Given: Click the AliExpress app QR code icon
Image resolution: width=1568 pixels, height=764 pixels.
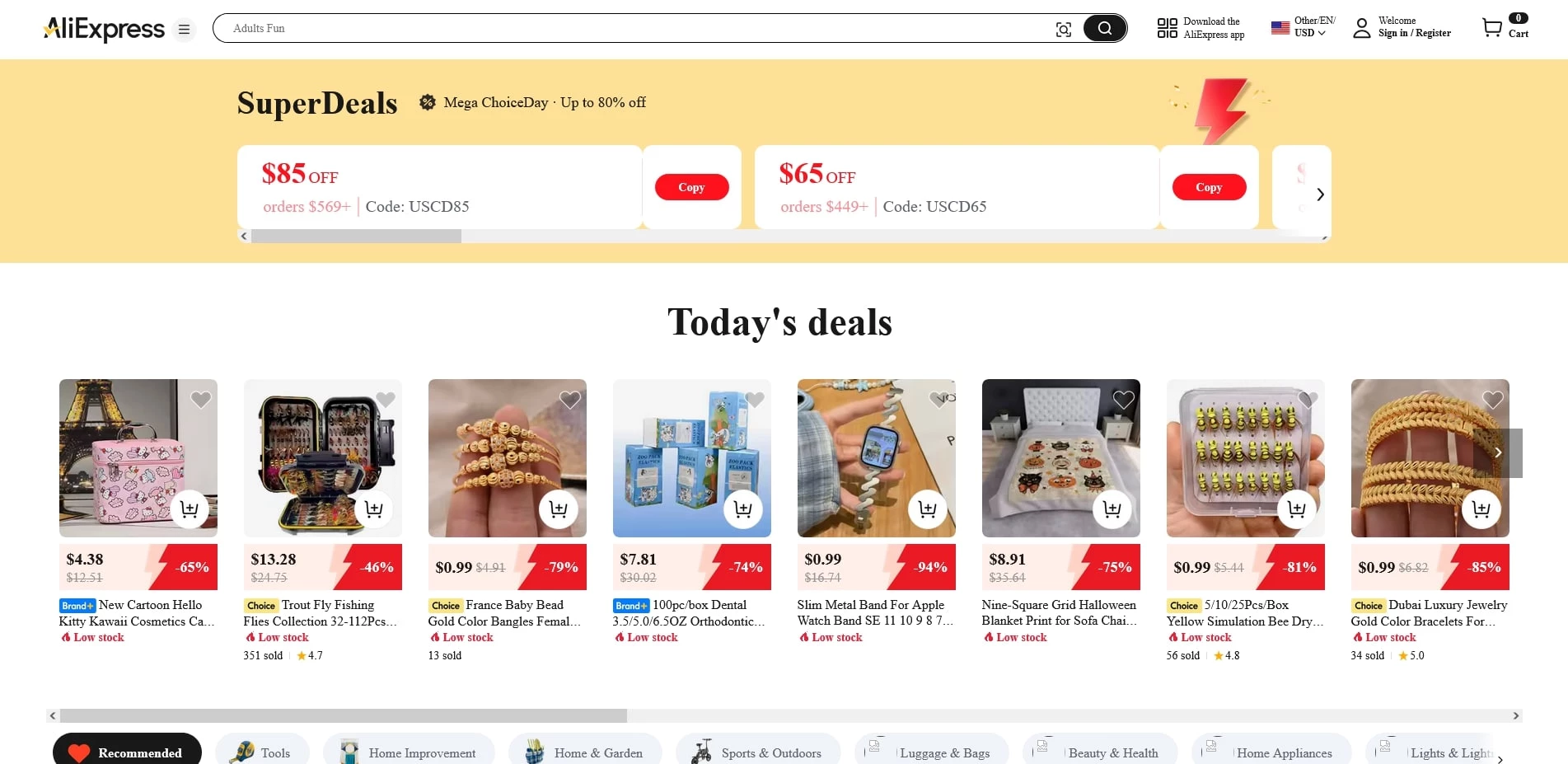Looking at the screenshot, I should (1167, 29).
